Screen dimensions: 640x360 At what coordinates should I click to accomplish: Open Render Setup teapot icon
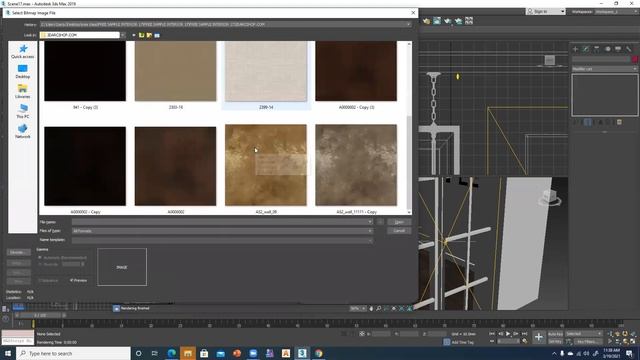point(427,21)
